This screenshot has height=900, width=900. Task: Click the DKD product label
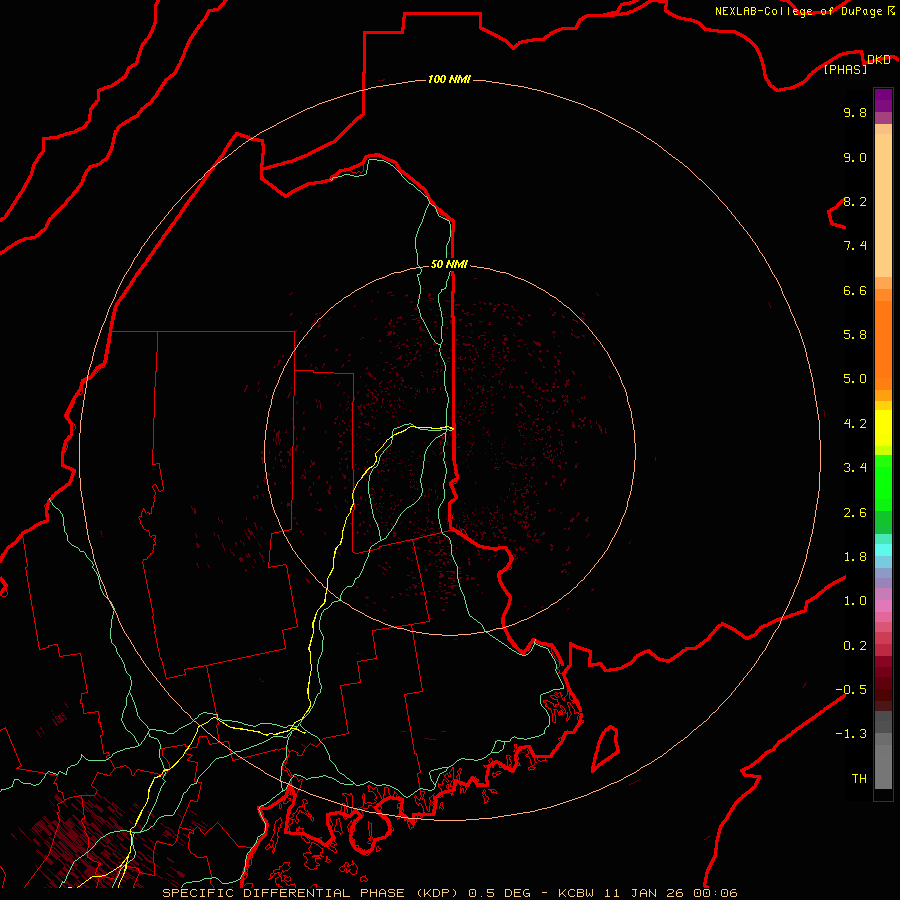tap(879, 60)
